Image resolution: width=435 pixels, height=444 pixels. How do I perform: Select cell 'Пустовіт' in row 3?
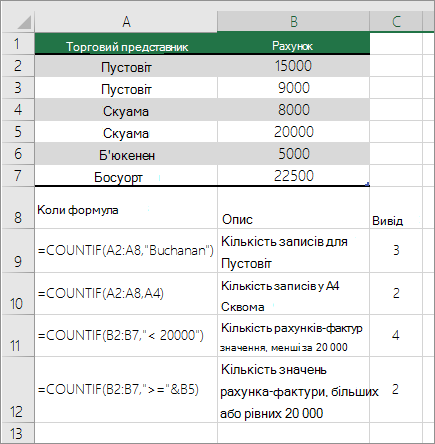coord(126,88)
